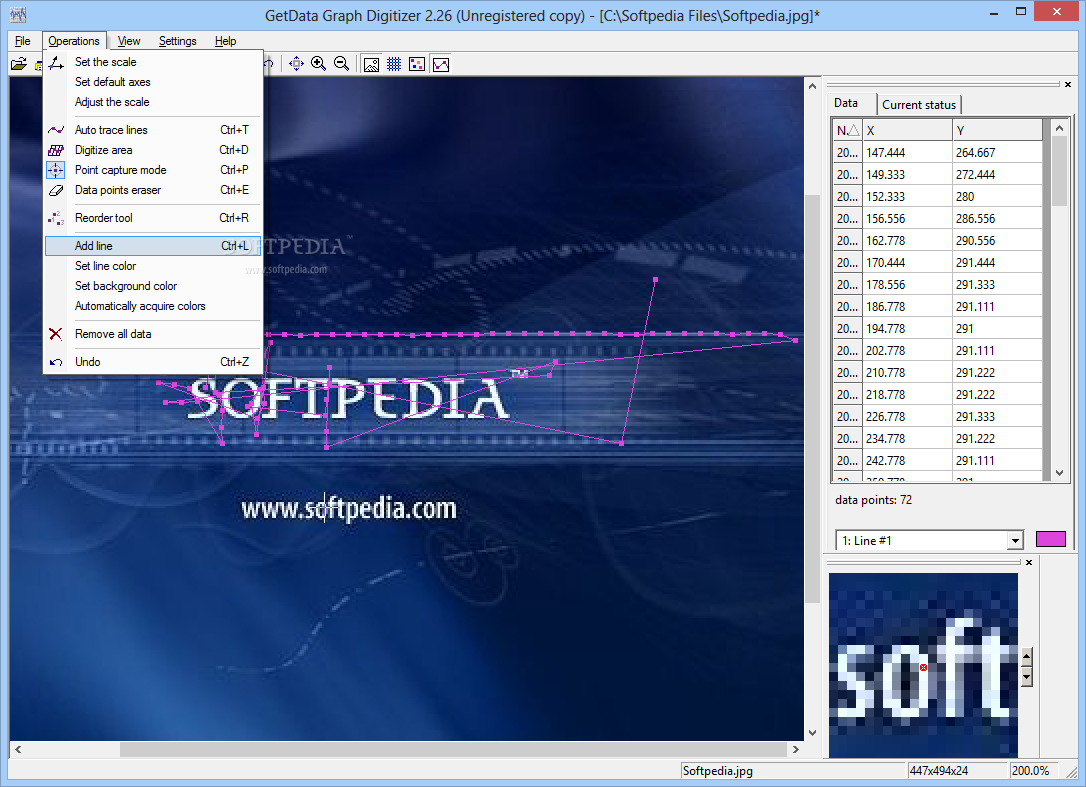Click the Y column header
1086x787 pixels.
click(x=997, y=130)
